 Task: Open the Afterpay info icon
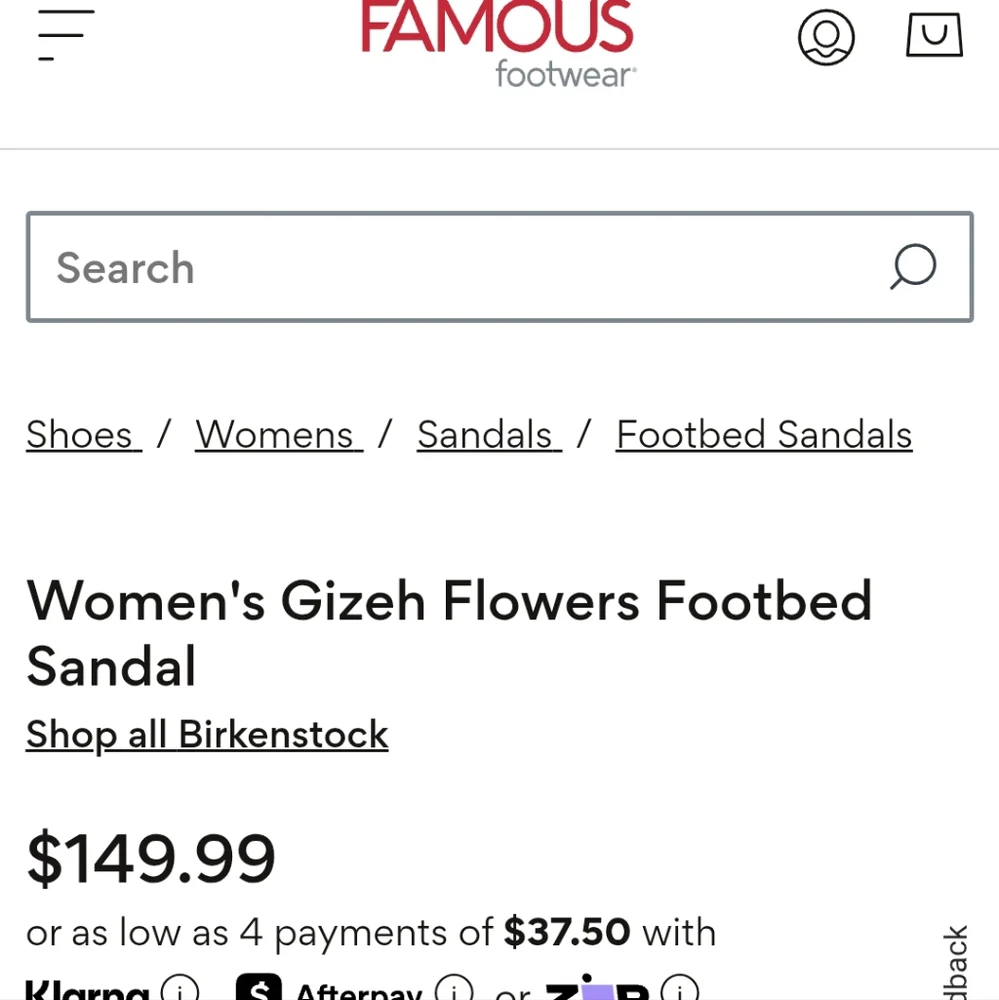455,988
